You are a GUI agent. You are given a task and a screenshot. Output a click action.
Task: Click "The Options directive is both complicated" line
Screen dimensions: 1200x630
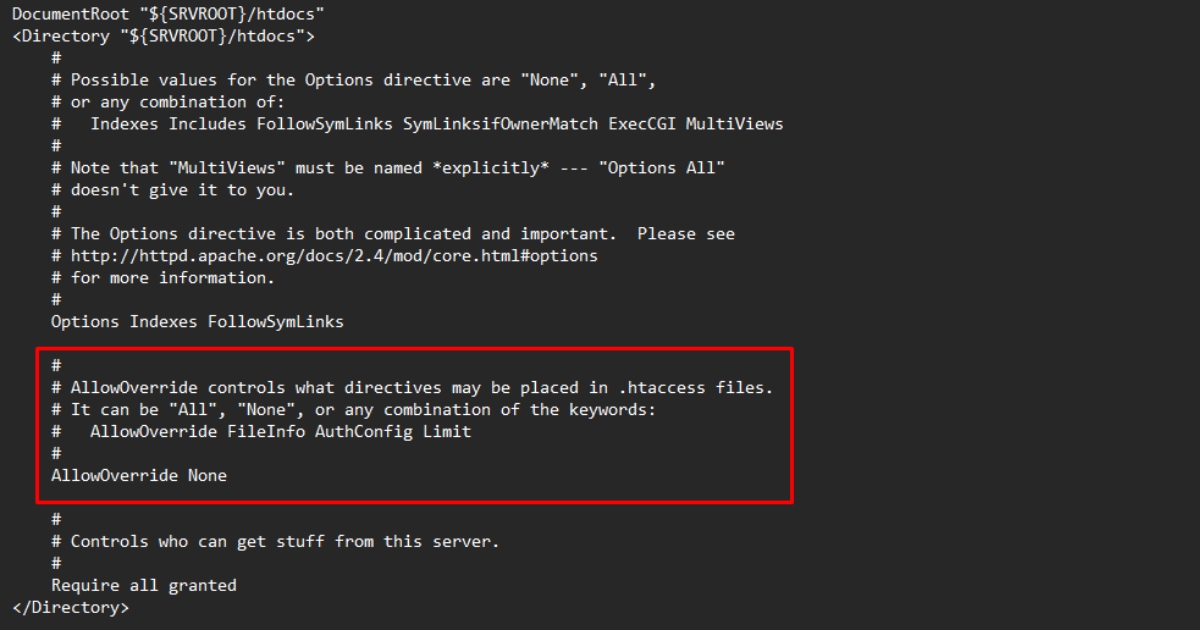(x=270, y=233)
